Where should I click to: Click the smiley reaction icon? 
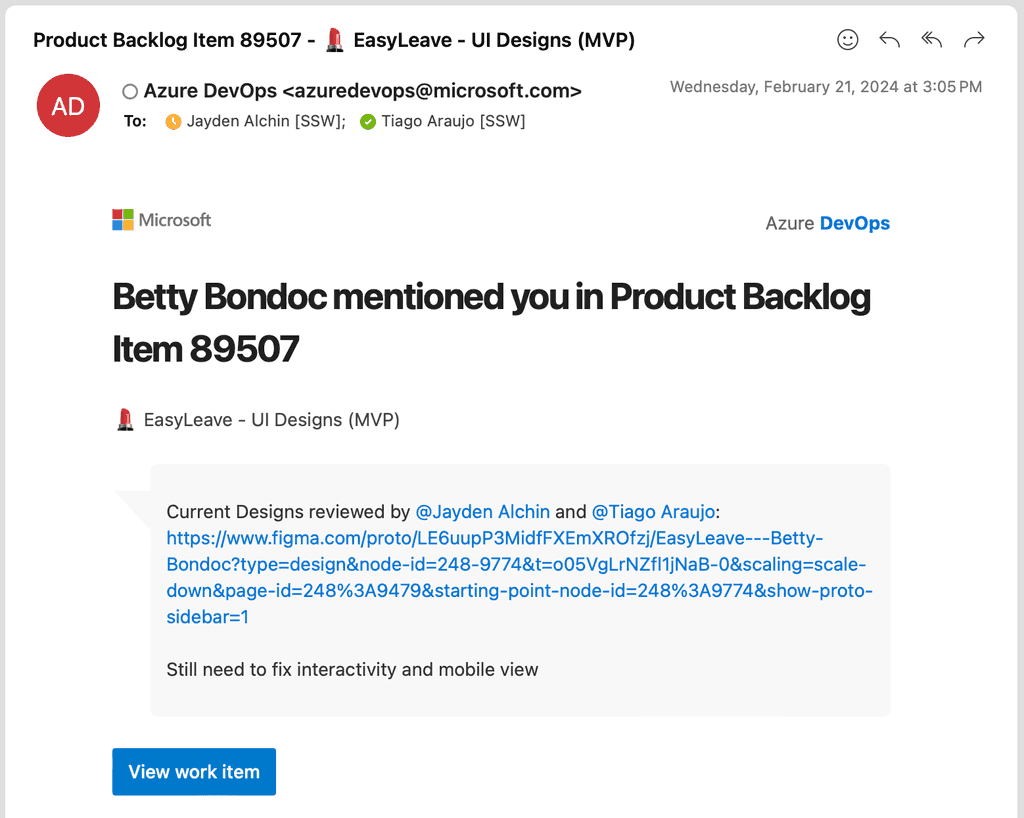coord(847,40)
